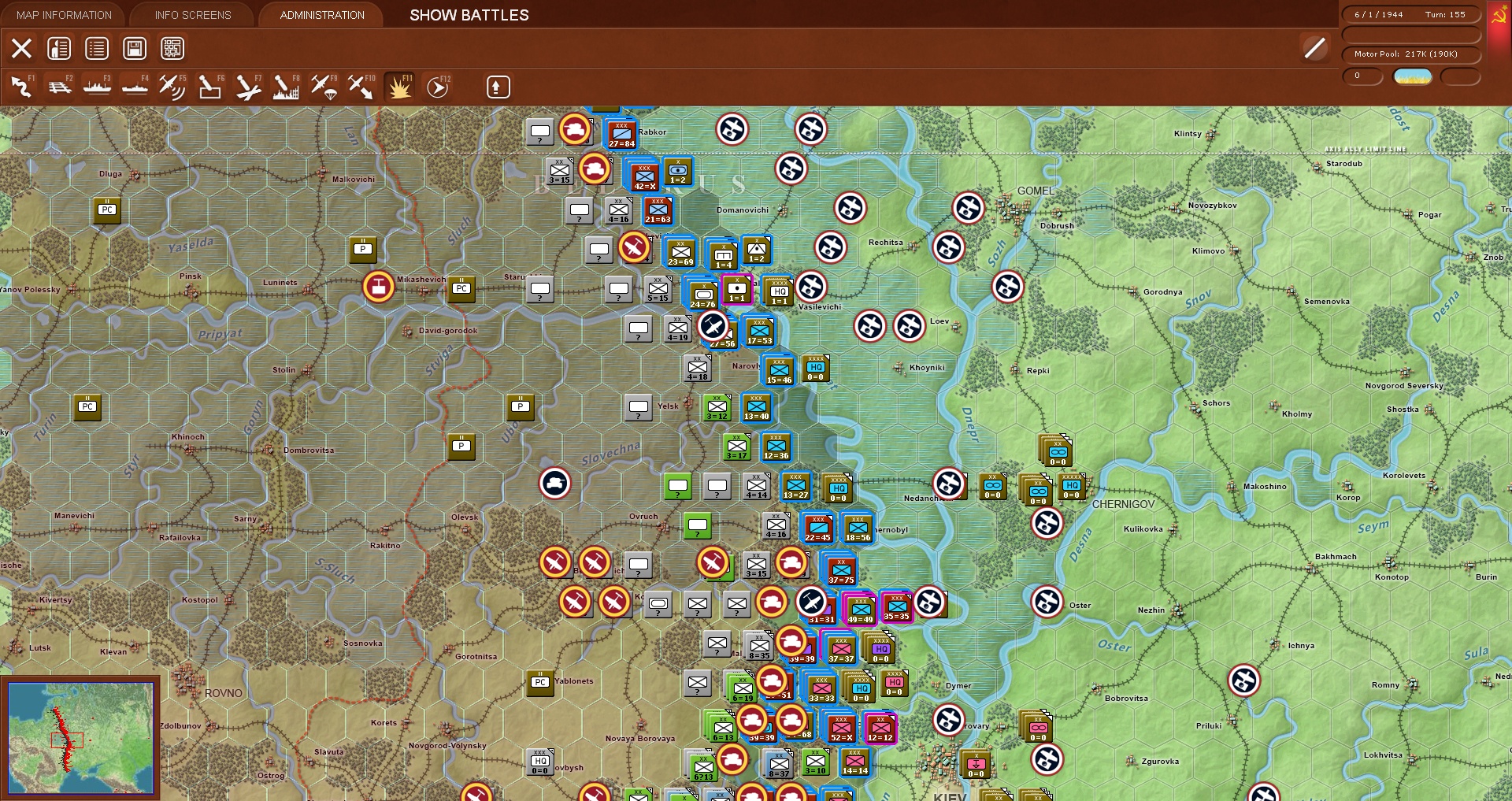Select the unit counter labeled 52=X
Screen dimensions: 1512x801
(x=841, y=728)
